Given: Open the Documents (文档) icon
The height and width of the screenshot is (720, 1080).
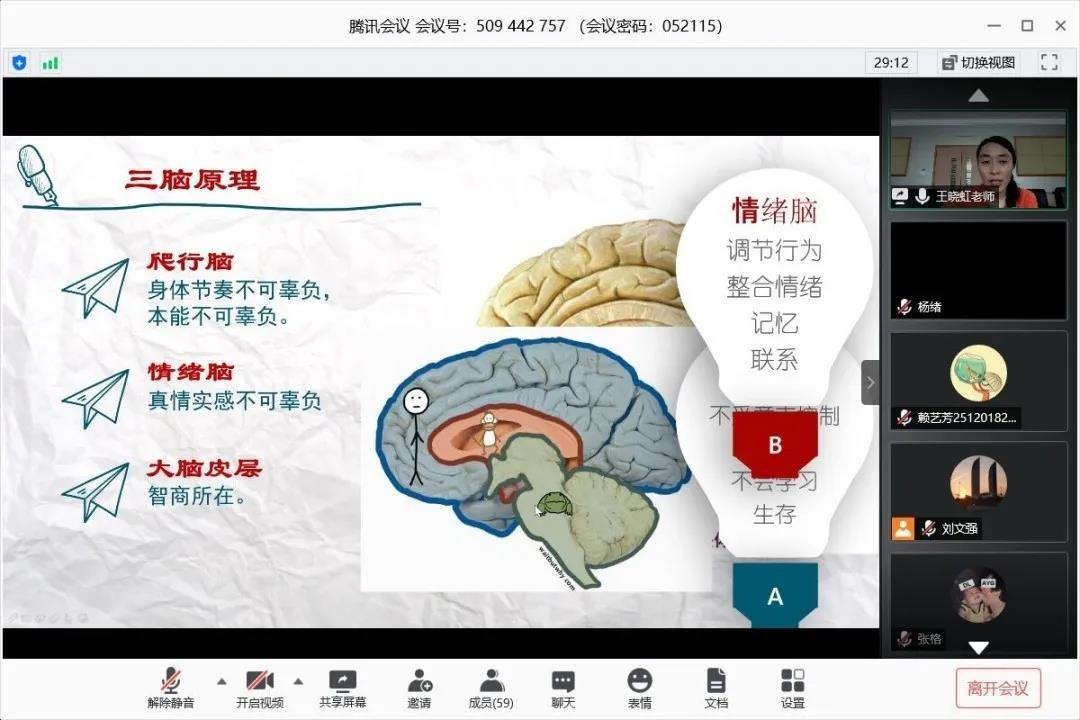Looking at the screenshot, I should [x=716, y=688].
